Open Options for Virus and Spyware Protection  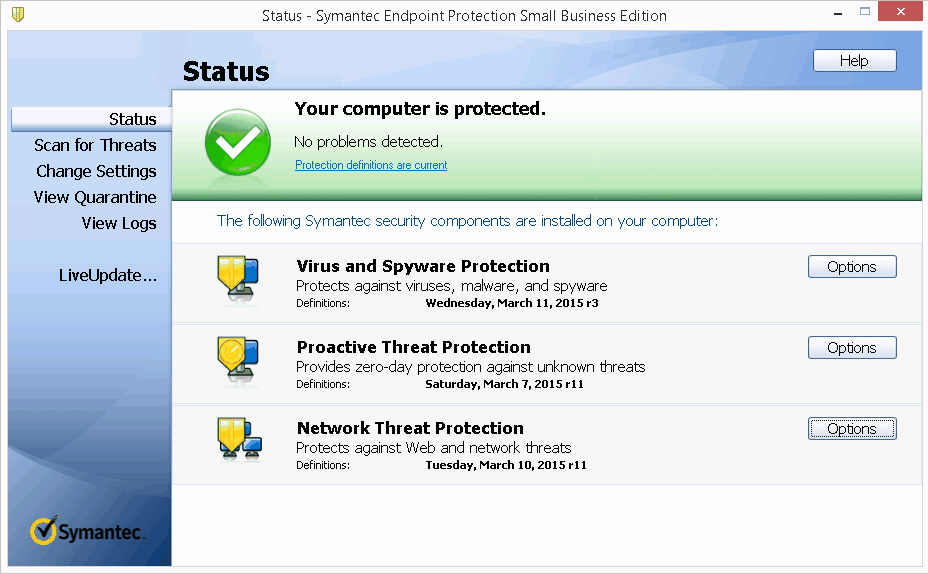coord(852,267)
